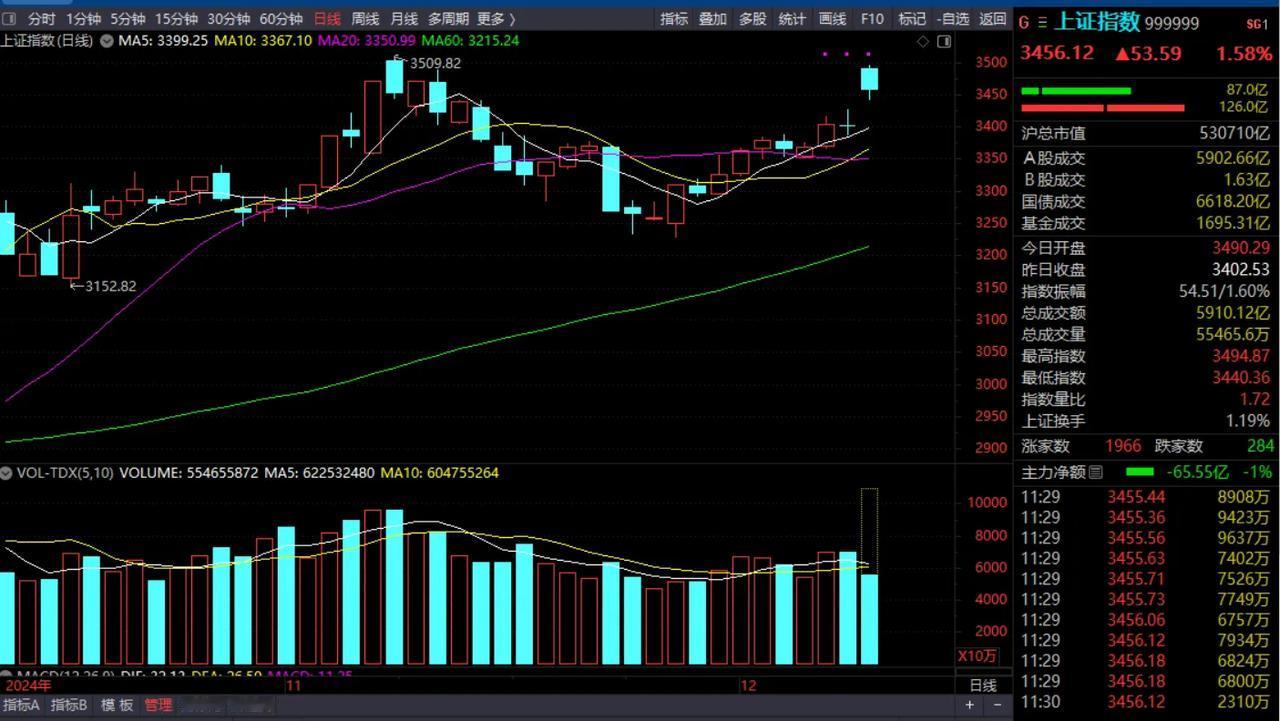Click the green 87.0亿 buy volume bar

[x=1076, y=91]
